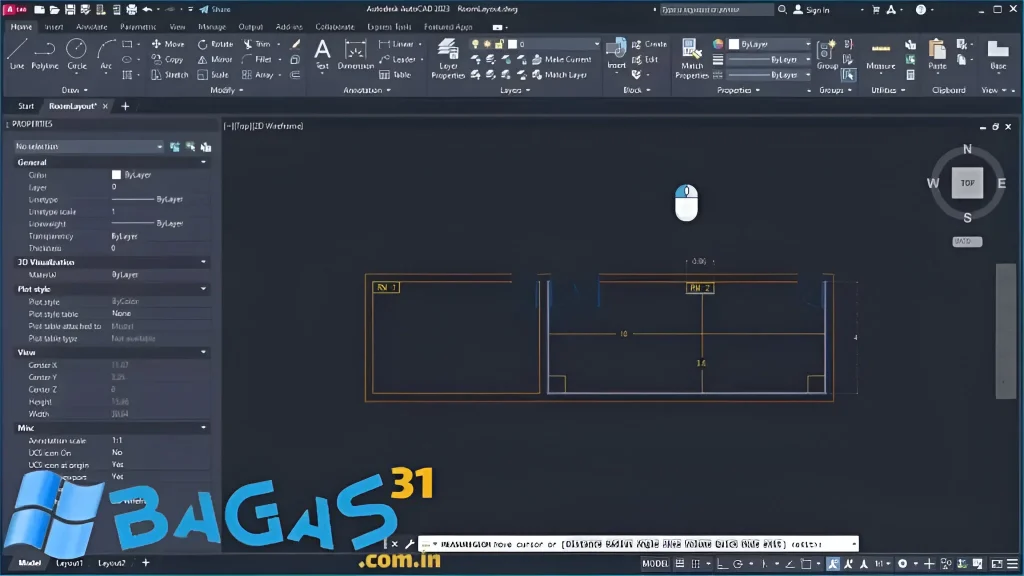Toggle polar tracking in status bar
Image resolution: width=1024 pixels, height=576 pixels.
pyautogui.click(x=738, y=564)
